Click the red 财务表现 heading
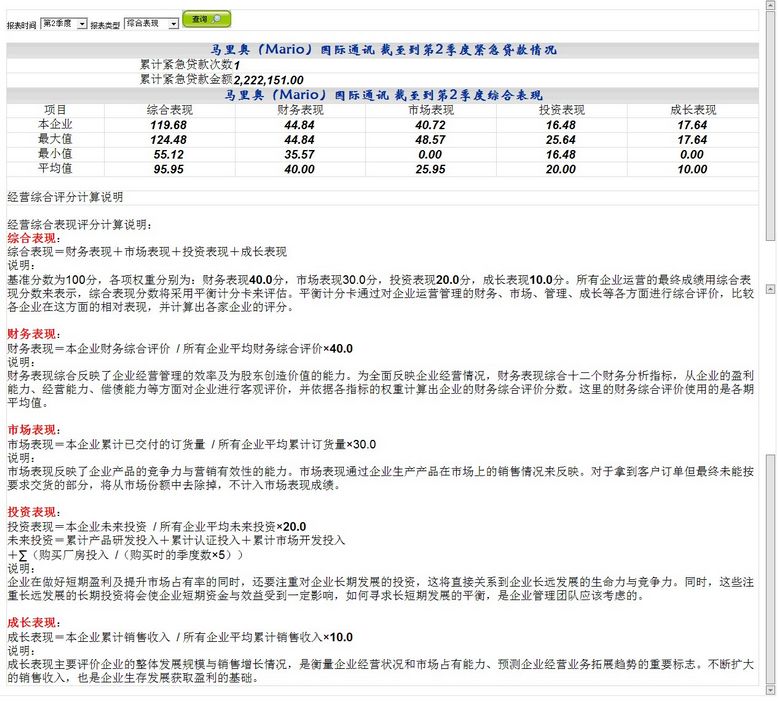 coord(32,334)
